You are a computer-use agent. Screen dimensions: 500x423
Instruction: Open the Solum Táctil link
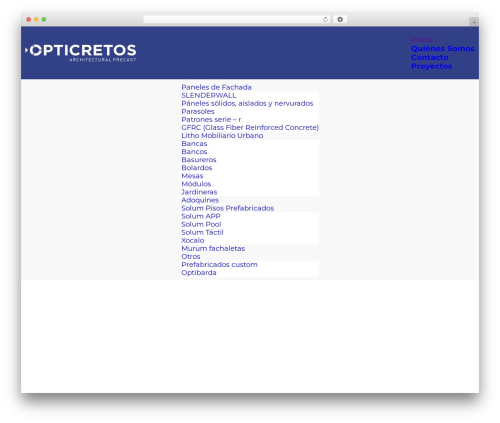202,232
